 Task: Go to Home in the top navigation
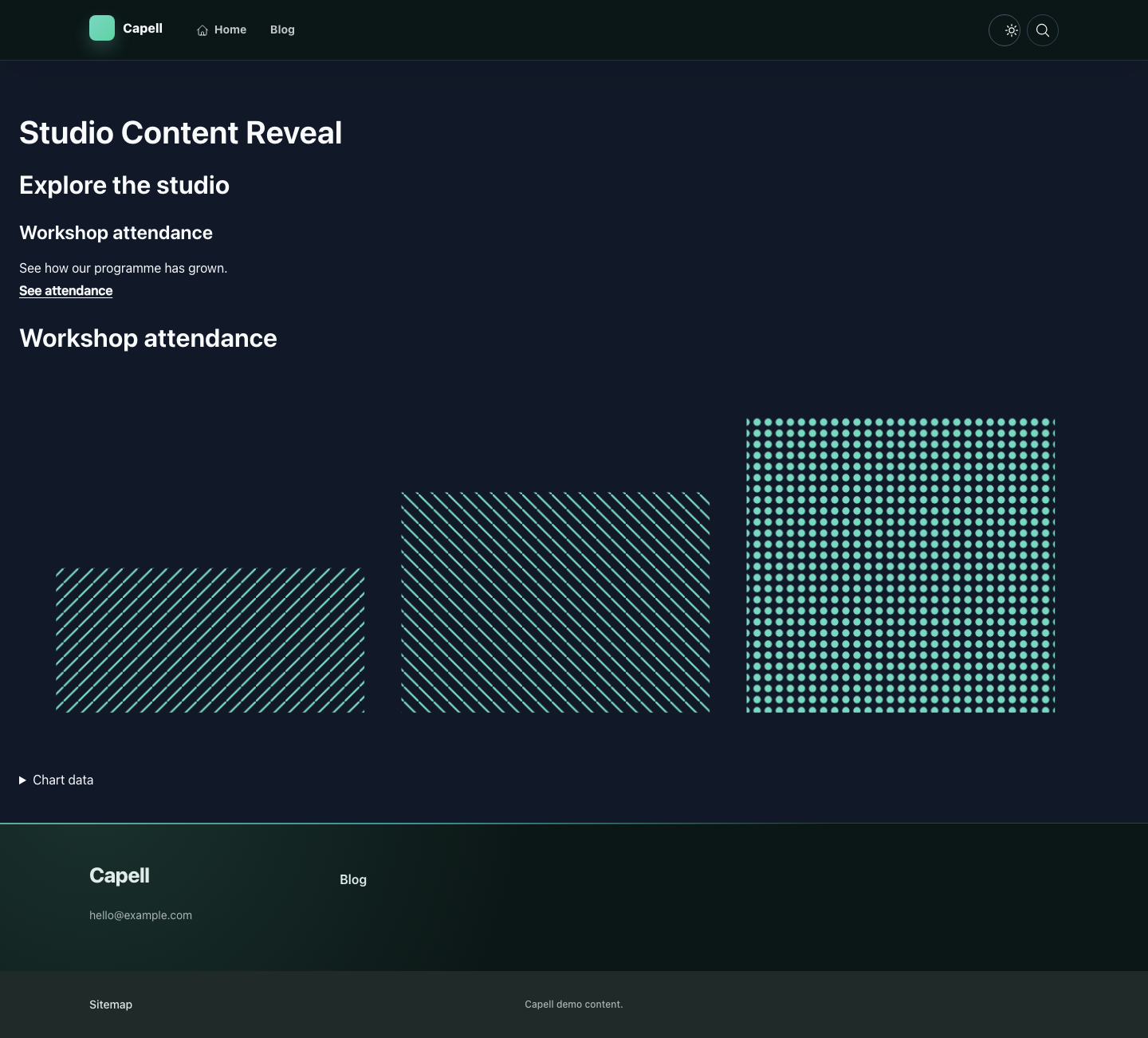[222, 29]
